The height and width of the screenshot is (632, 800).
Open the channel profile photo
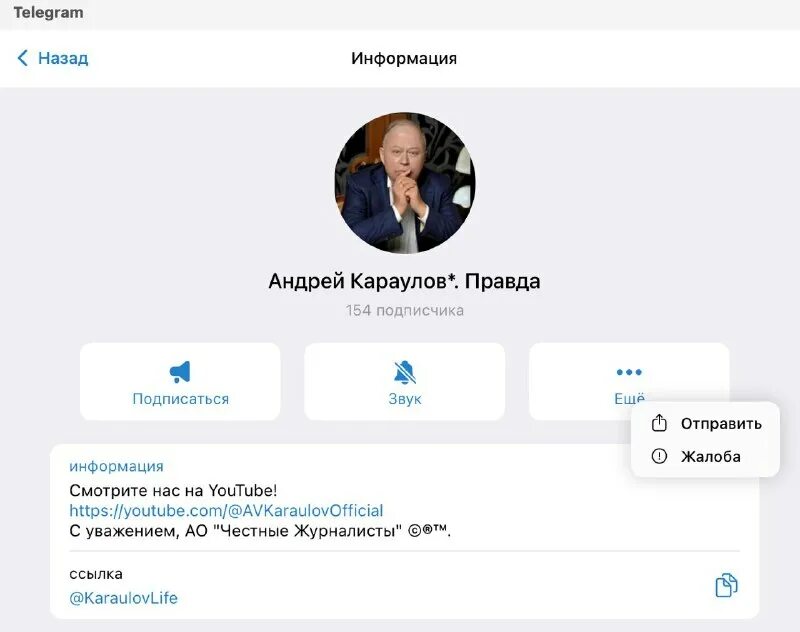(405, 183)
